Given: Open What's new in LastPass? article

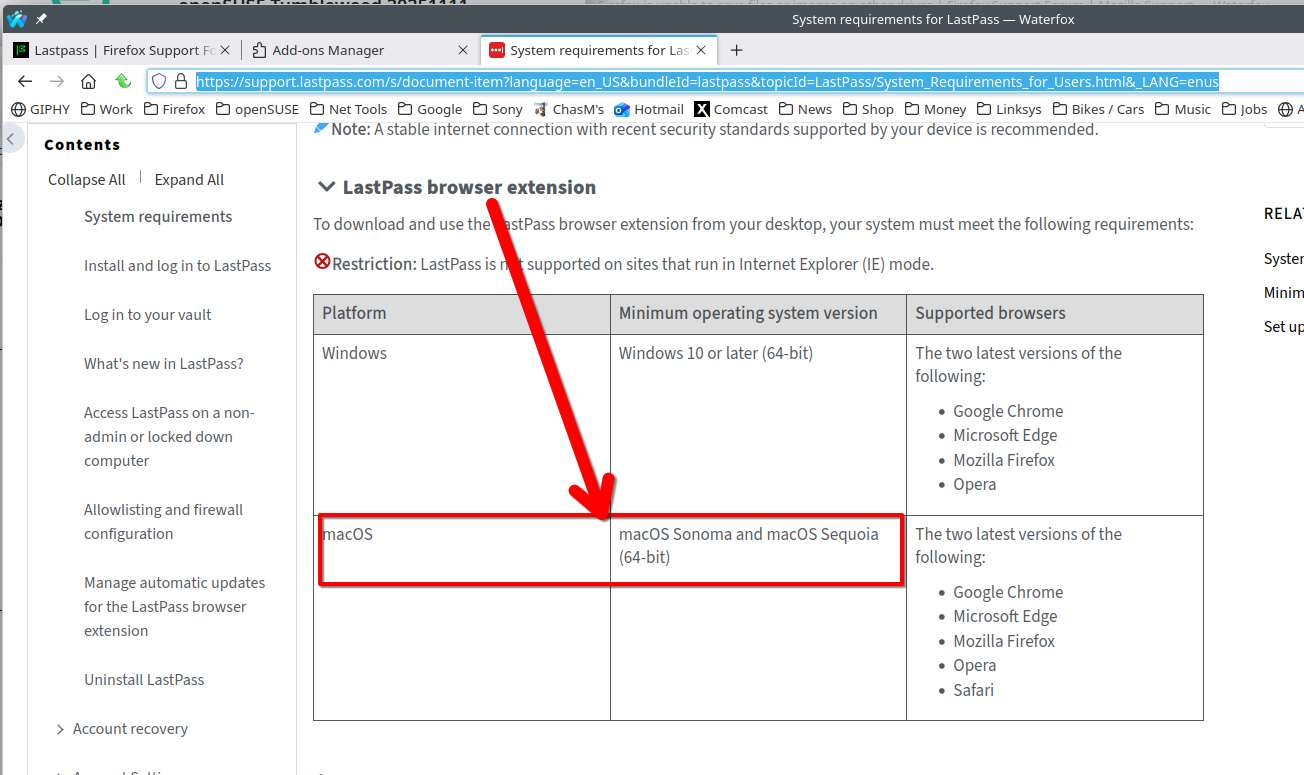Looking at the screenshot, I should pyautogui.click(x=164, y=364).
